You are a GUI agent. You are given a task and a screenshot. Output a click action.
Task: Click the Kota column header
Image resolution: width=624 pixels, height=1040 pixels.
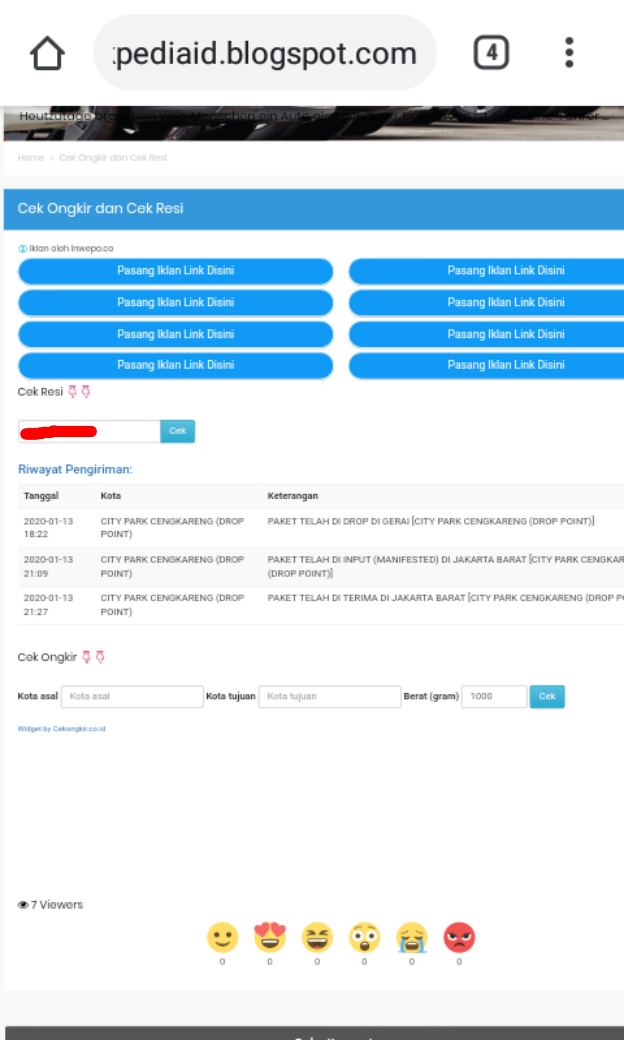point(111,496)
